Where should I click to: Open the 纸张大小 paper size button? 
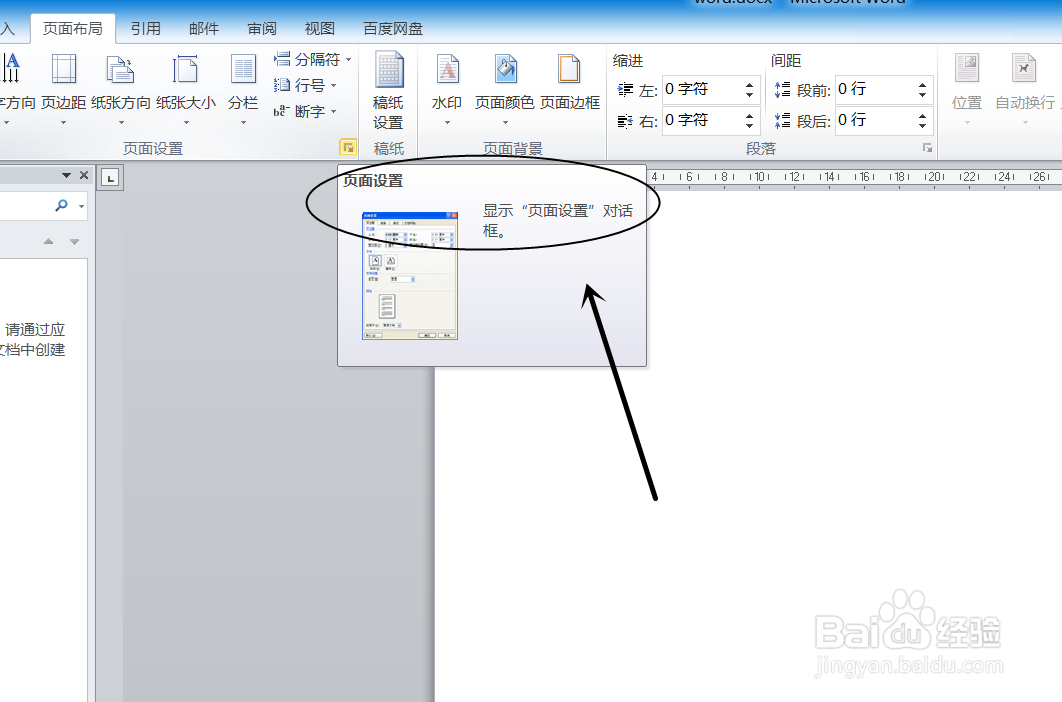[x=186, y=88]
